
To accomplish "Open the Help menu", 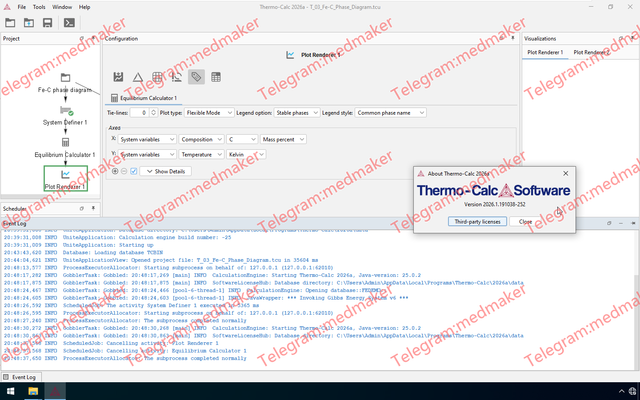I will pyautogui.click(x=84, y=7).
